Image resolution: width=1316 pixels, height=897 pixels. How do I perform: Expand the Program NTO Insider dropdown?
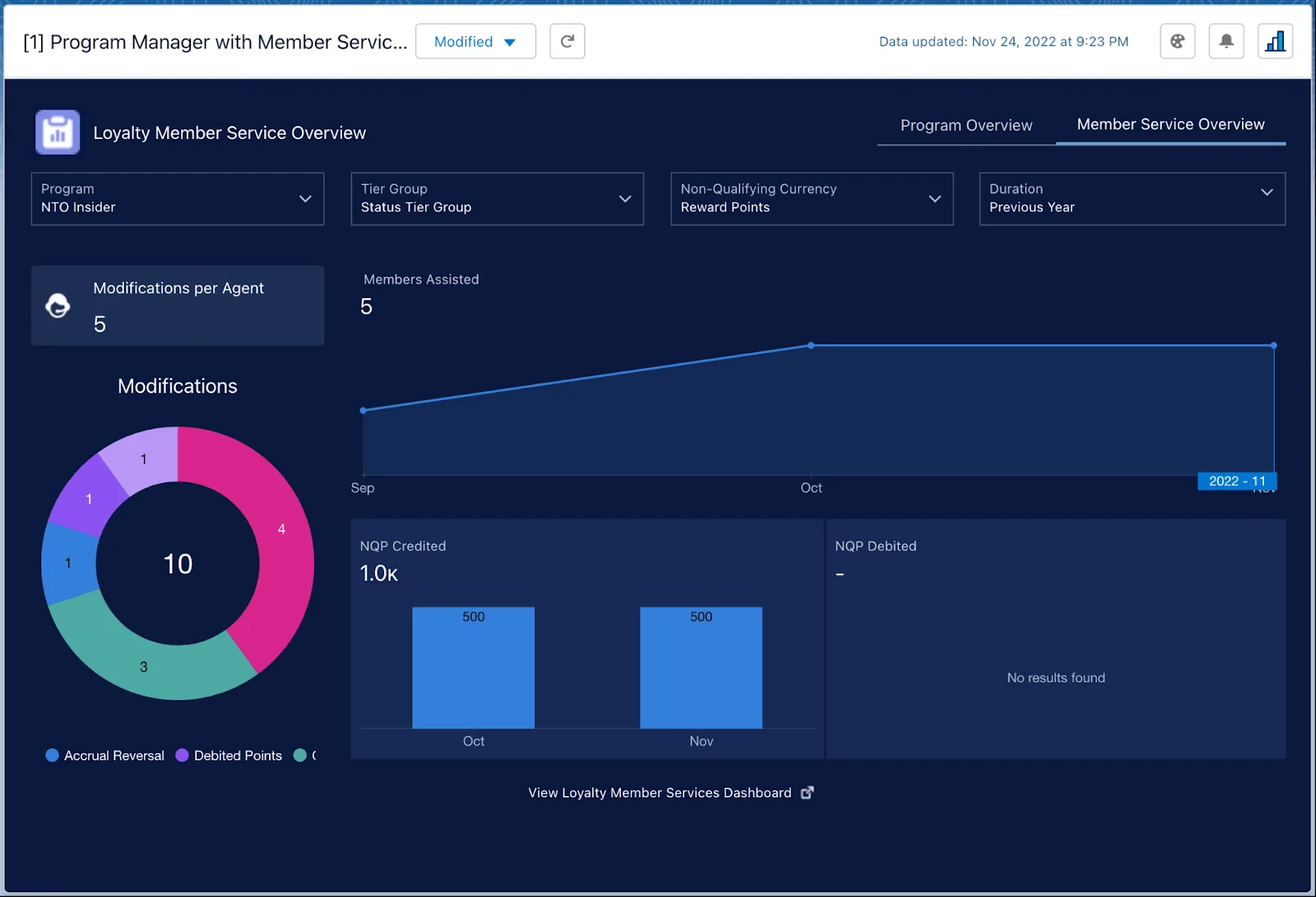tap(178, 198)
